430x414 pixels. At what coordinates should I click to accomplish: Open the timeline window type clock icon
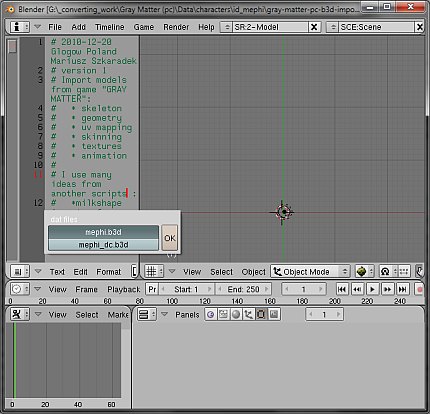(19, 289)
